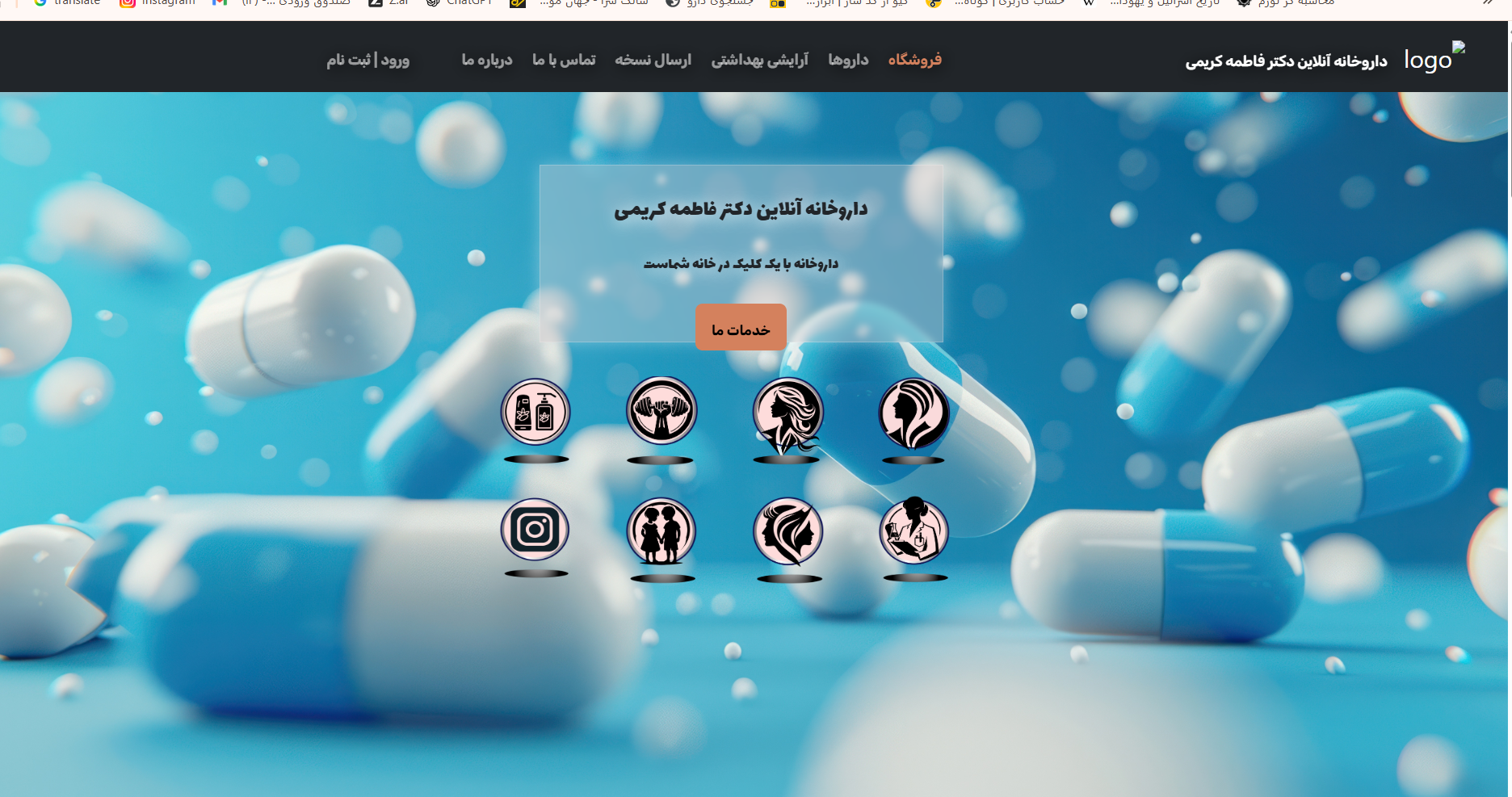Open the فروشگاه menu item
This screenshot has height=797, width=1512.
[914, 60]
